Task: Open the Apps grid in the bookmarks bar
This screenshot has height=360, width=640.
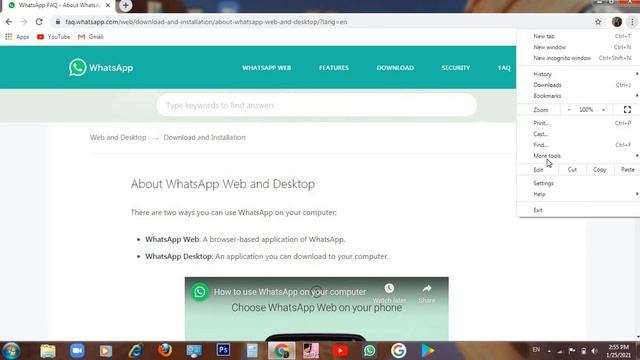Action: click(x=17, y=37)
